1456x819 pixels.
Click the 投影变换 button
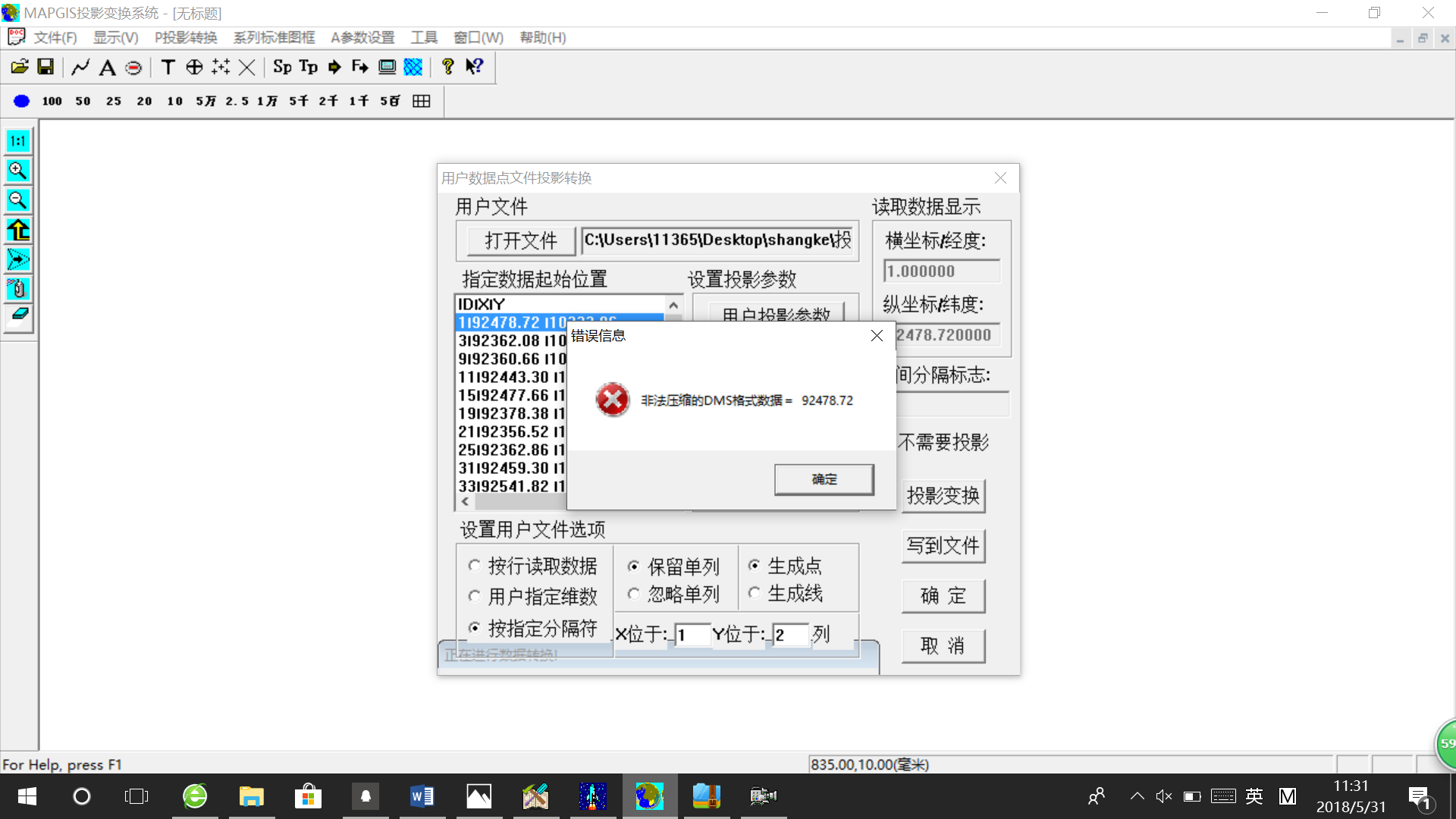click(x=943, y=496)
